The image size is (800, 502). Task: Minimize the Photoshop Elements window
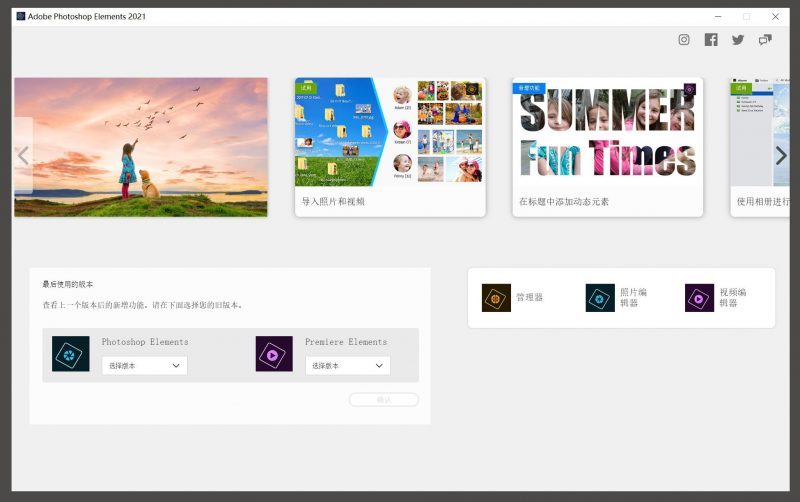[x=718, y=16]
